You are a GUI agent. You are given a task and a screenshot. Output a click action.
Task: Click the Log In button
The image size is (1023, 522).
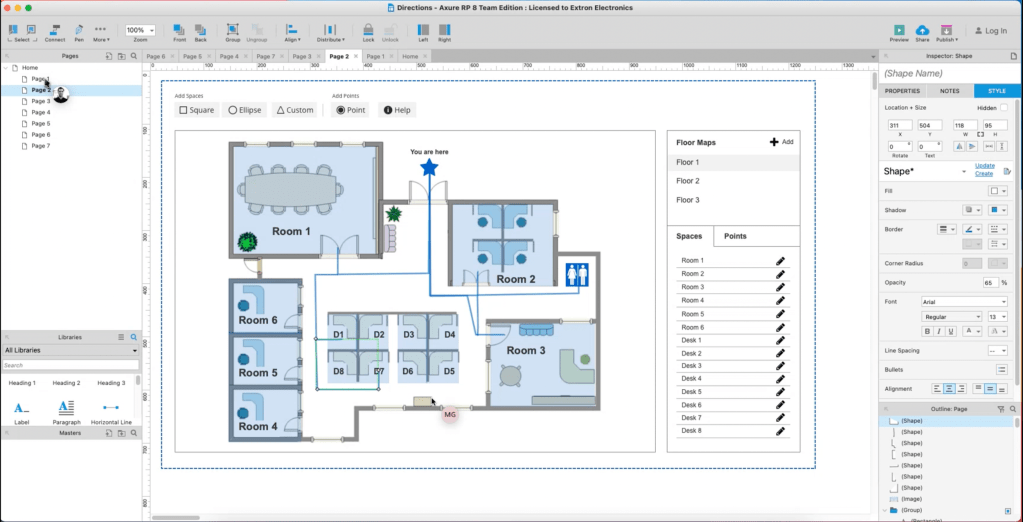click(x=990, y=31)
